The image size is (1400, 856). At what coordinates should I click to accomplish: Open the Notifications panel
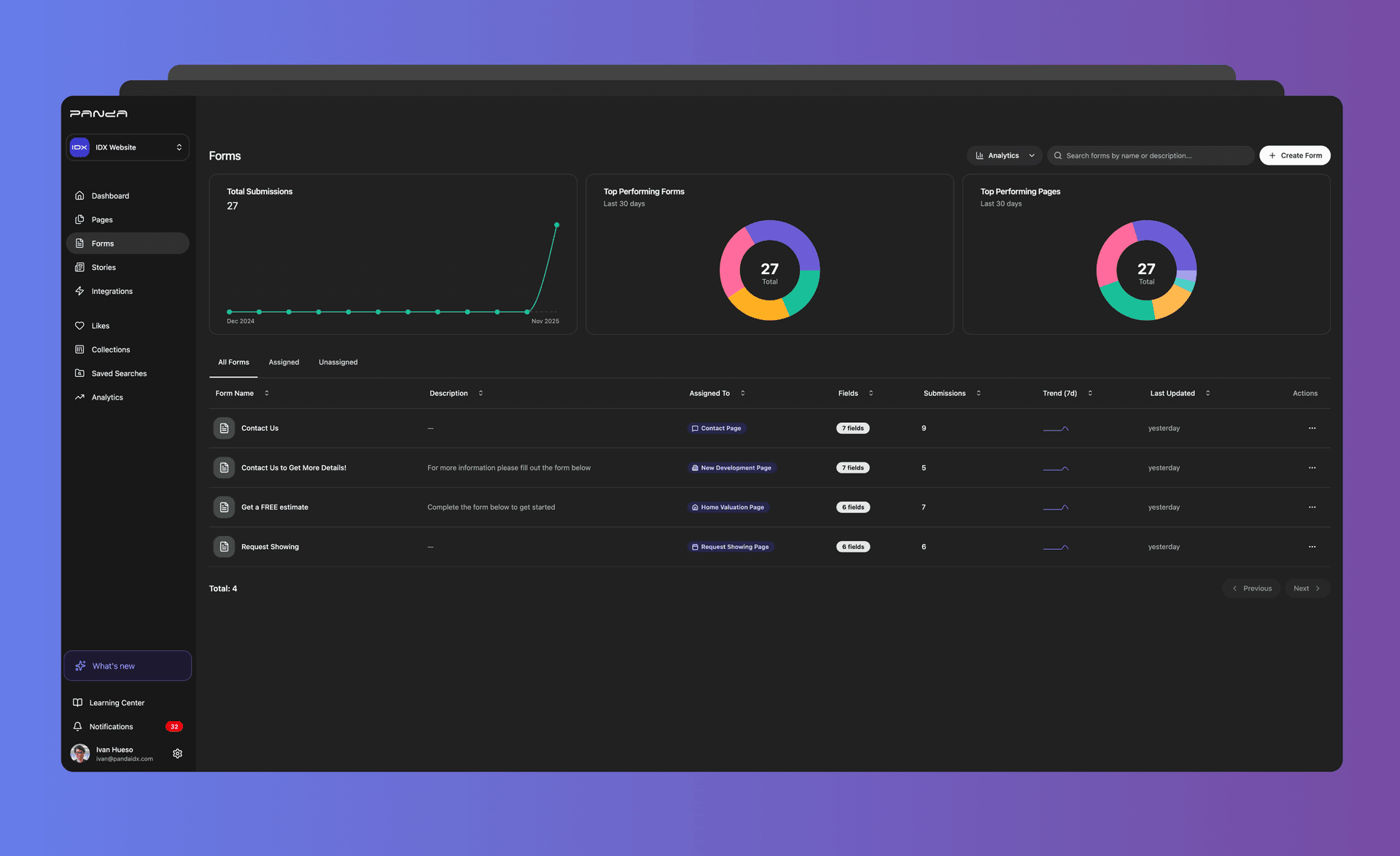click(x=111, y=726)
